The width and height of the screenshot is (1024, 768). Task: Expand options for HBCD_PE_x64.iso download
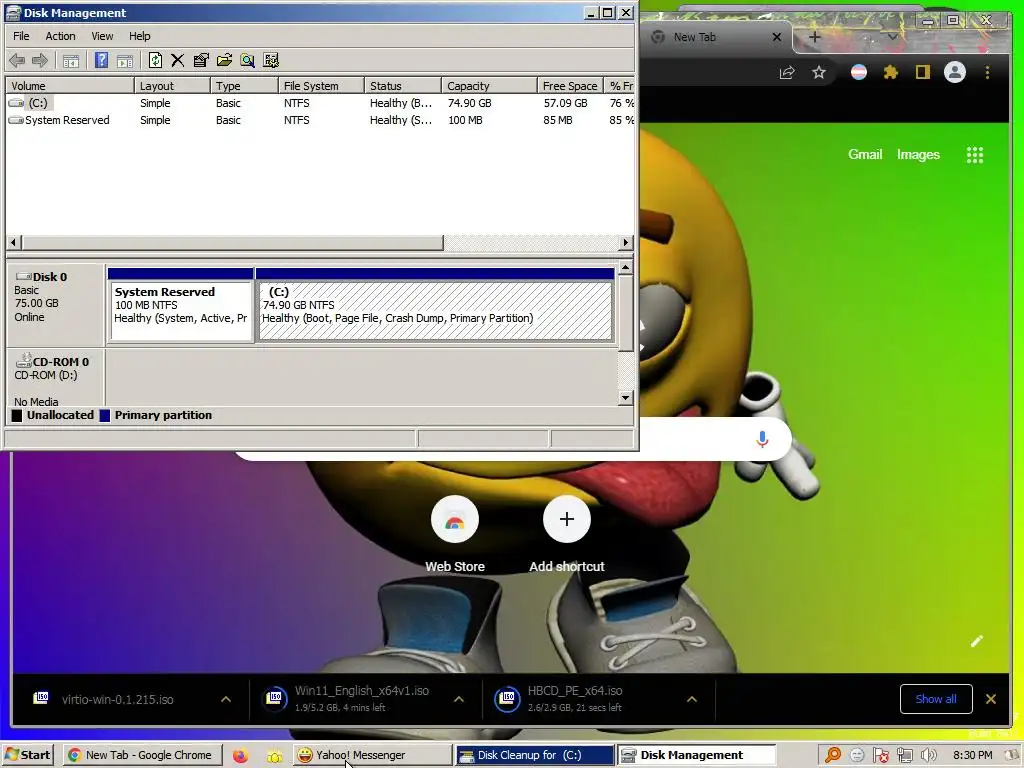(692, 699)
